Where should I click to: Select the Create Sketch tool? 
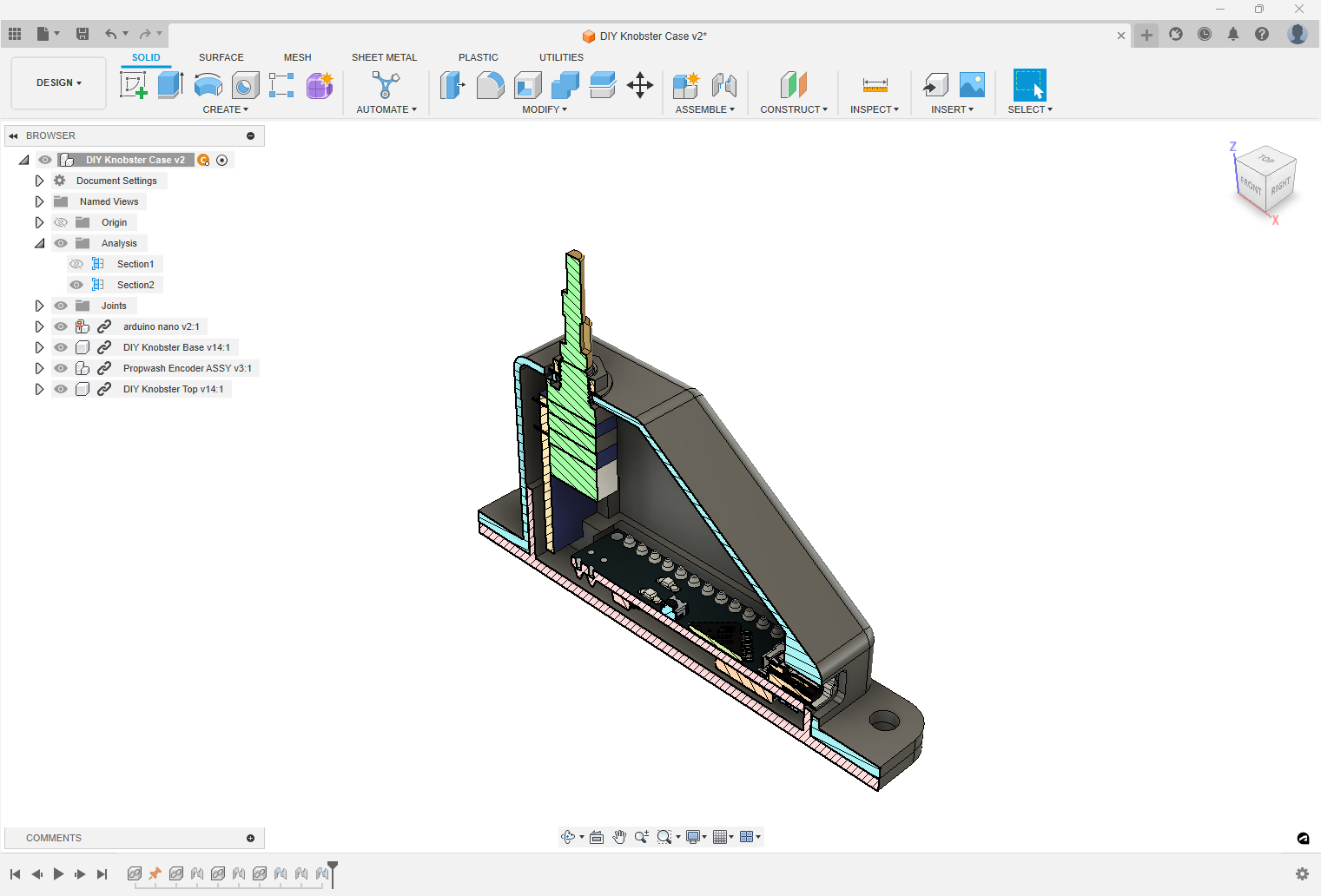coord(133,84)
